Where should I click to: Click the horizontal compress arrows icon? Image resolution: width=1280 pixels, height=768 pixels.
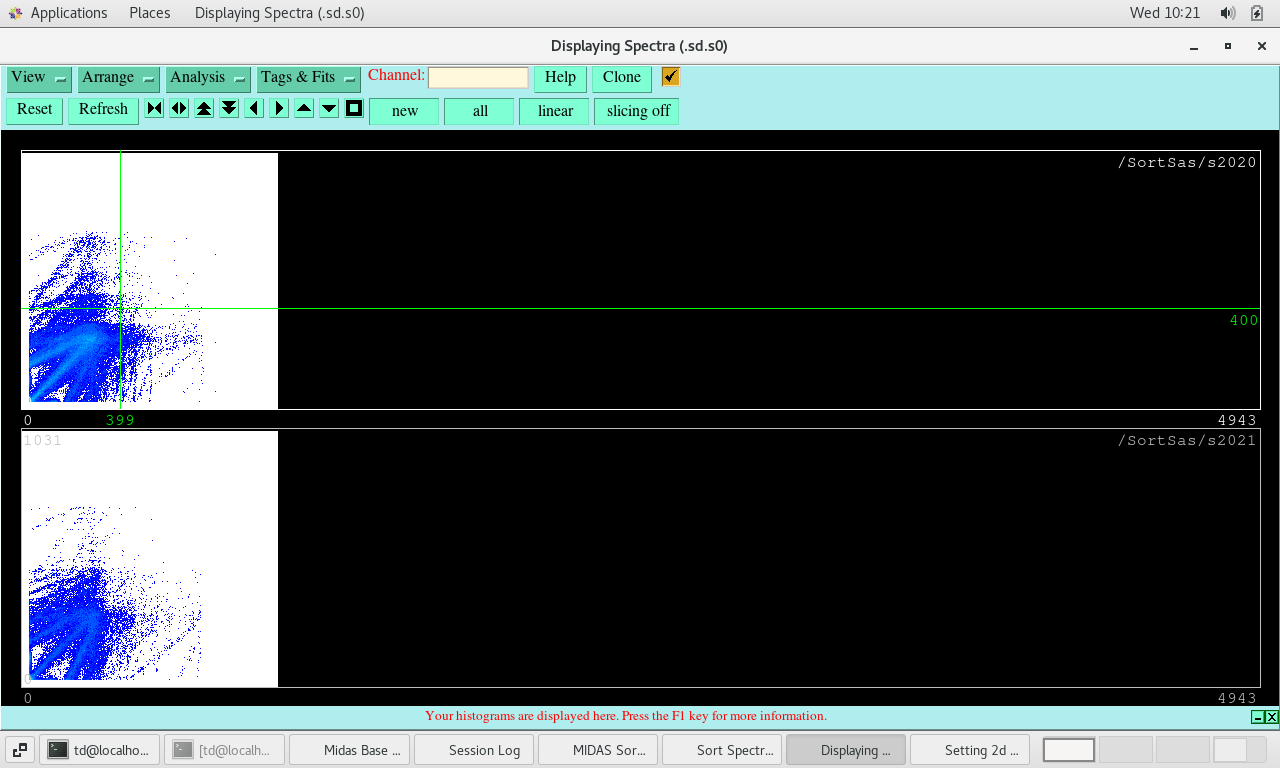(154, 109)
